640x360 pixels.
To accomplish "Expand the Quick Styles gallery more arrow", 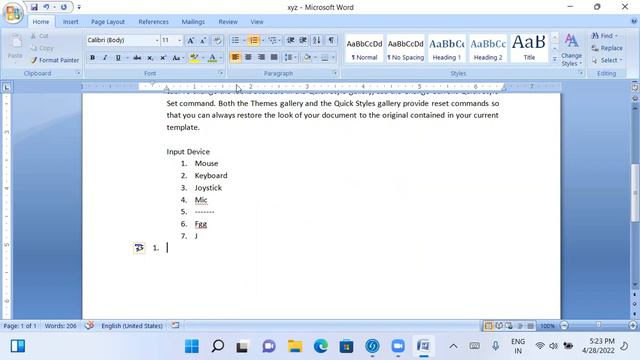I will [555, 60].
